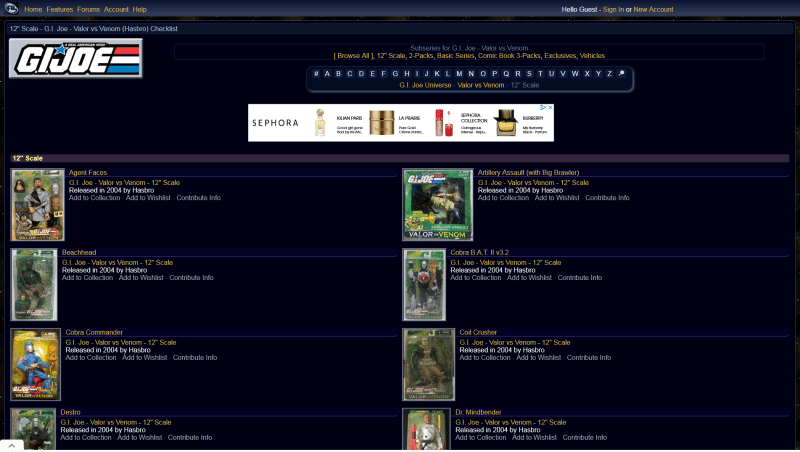Open the Forums menu
This screenshot has width=800, height=452.
(88, 9)
